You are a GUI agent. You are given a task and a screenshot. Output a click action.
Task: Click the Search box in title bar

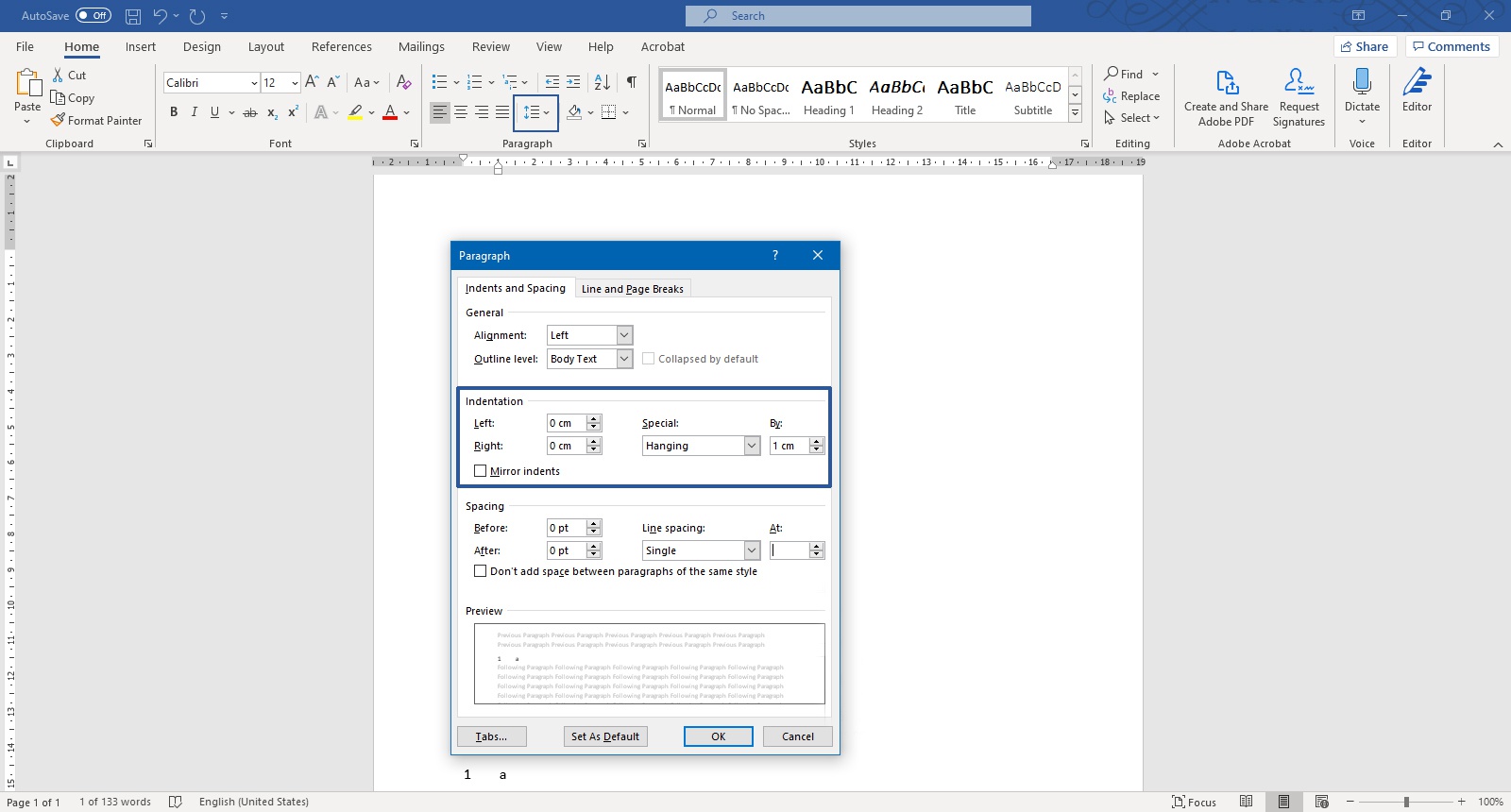pyautogui.click(x=857, y=16)
